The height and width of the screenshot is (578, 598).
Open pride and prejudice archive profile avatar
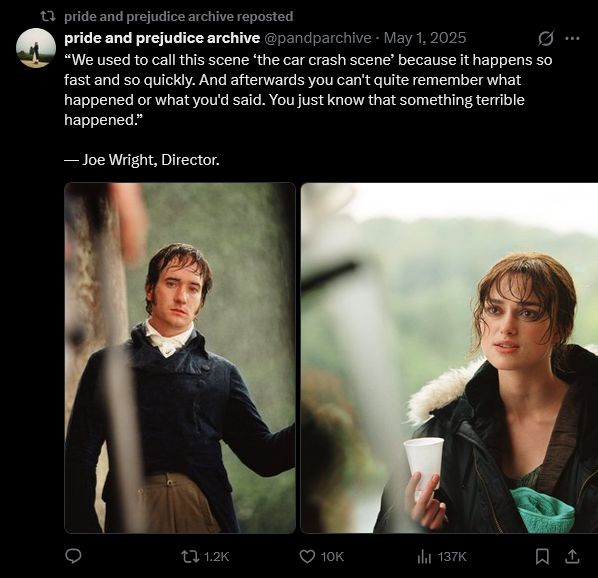36,48
